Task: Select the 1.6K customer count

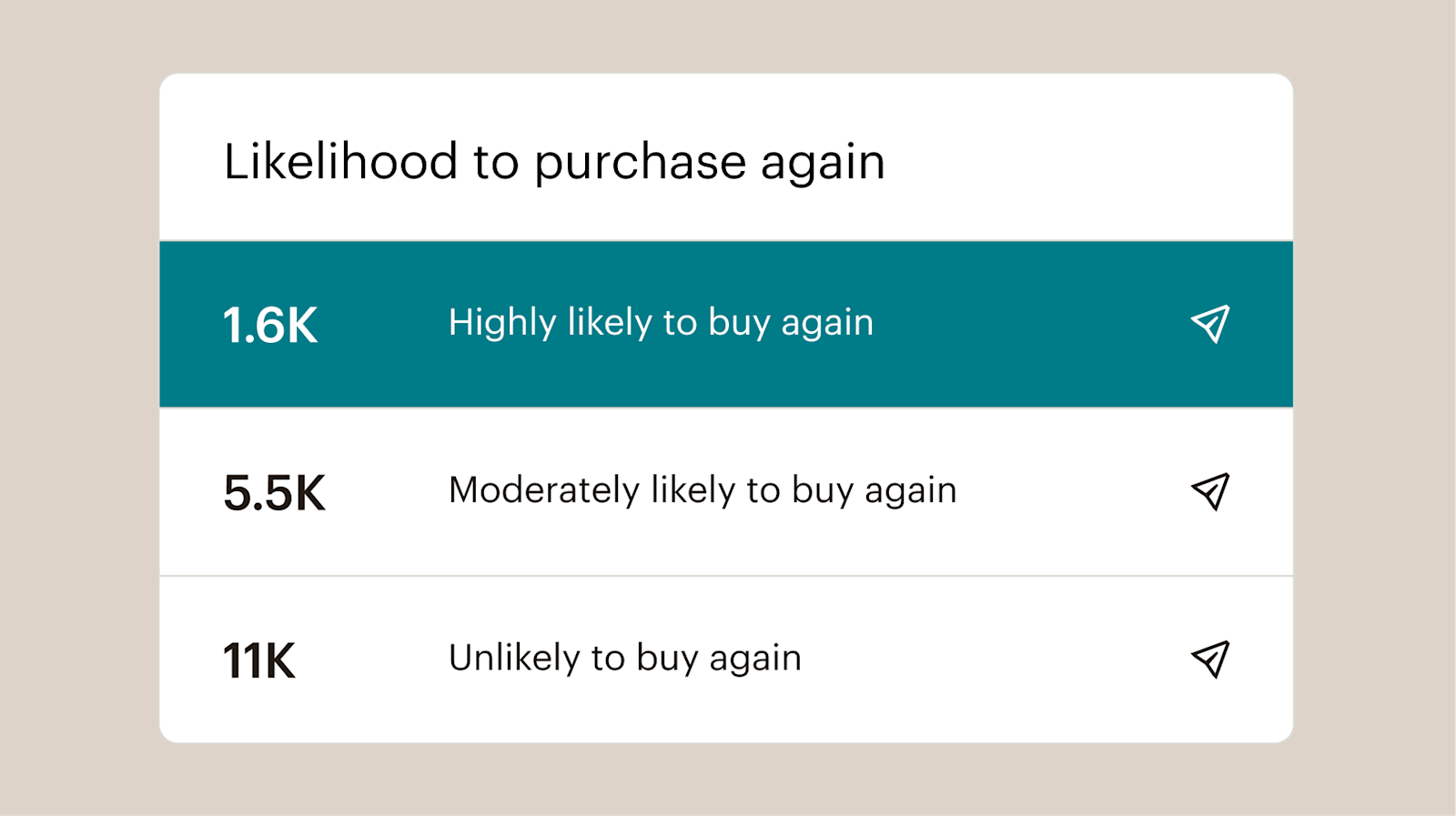Action: tap(270, 325)
